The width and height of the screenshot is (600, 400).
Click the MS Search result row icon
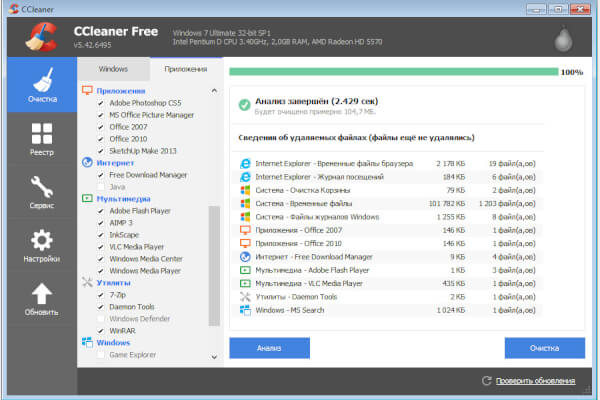(245, 310)
